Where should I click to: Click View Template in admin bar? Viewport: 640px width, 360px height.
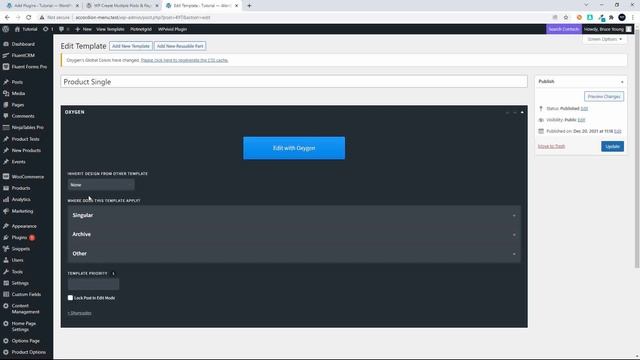click(x=110, y=29)
